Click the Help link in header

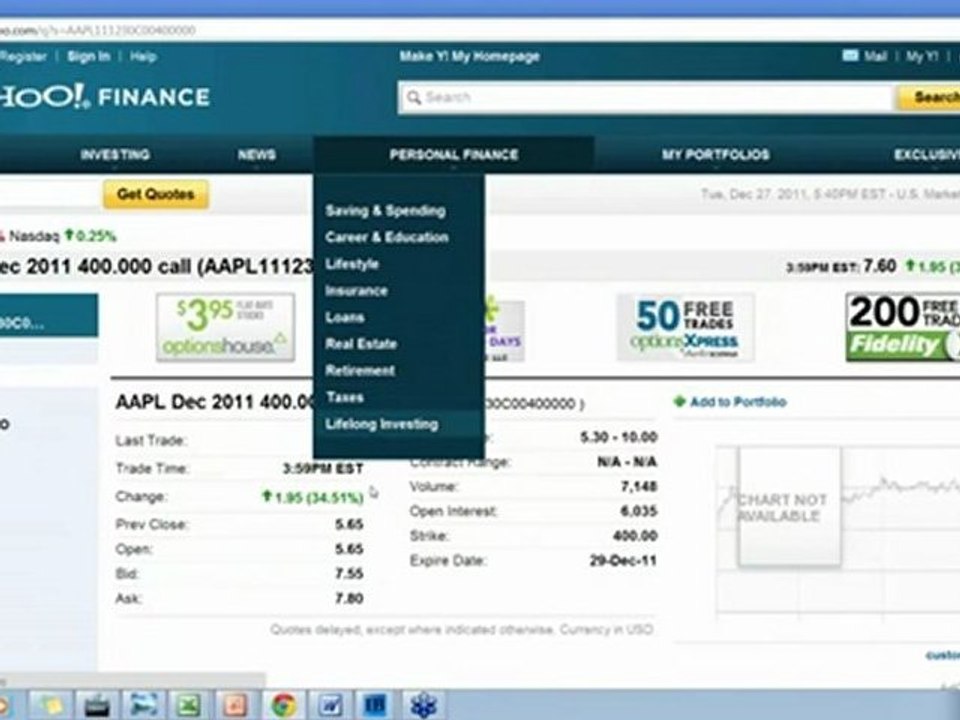143,57
